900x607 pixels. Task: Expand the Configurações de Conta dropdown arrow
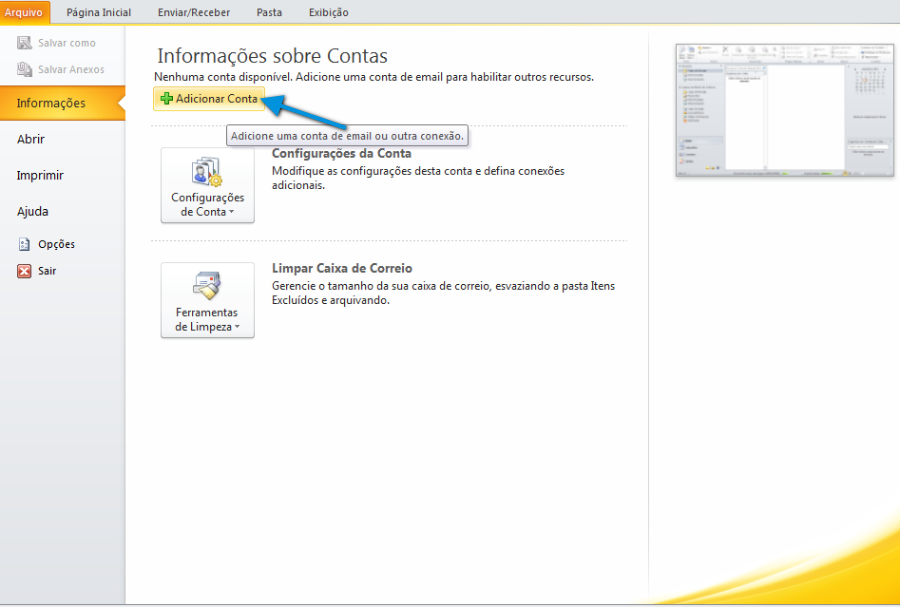(231, 212)
